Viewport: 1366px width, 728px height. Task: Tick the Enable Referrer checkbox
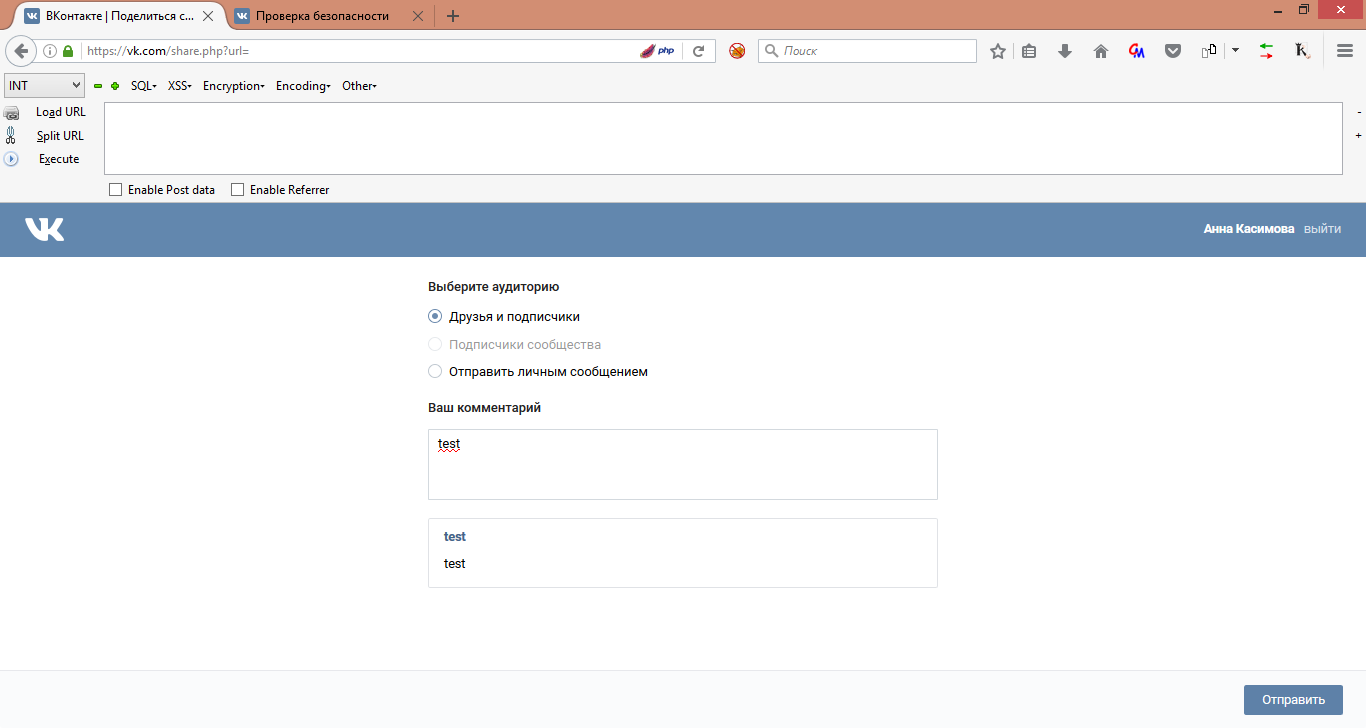(x=238, y=190)
